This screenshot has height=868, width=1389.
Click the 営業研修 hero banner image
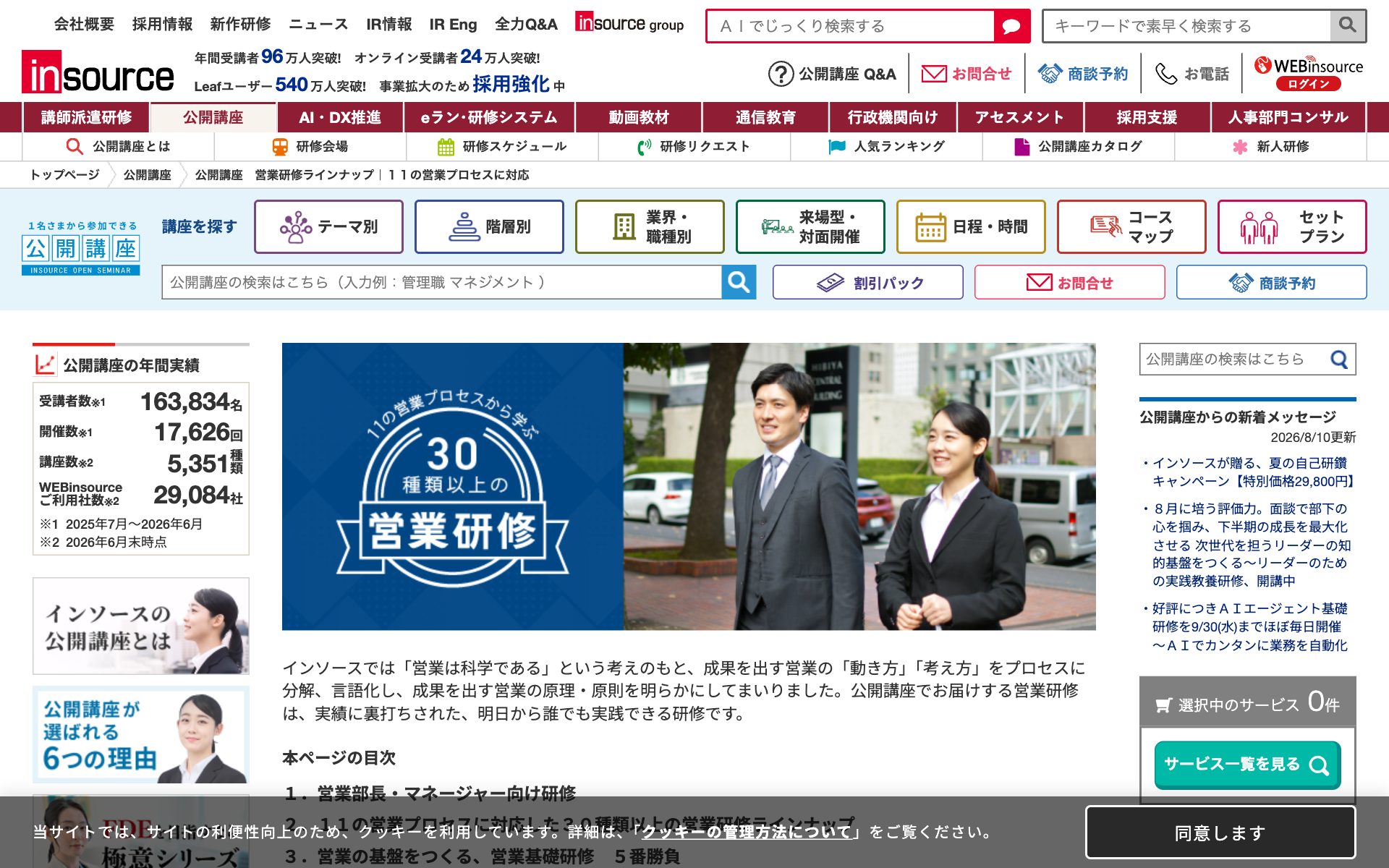coord(689,486)
